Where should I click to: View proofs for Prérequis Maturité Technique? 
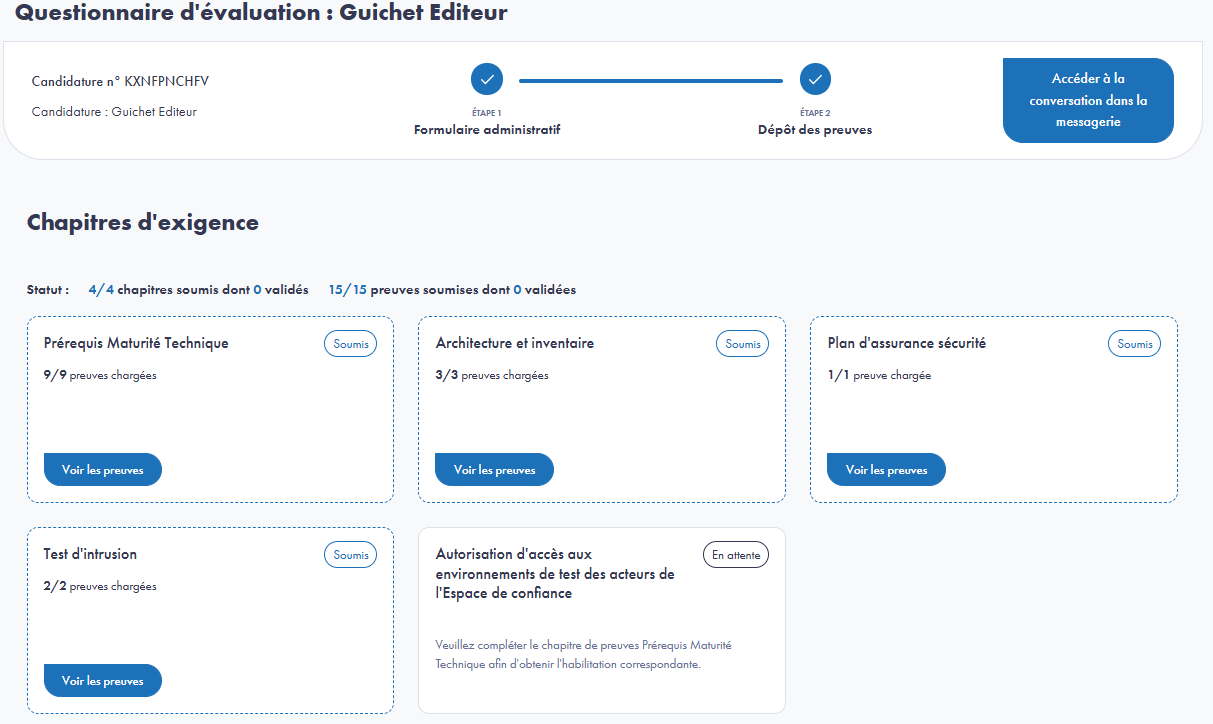pyautogui.click(x=102, y=470)
